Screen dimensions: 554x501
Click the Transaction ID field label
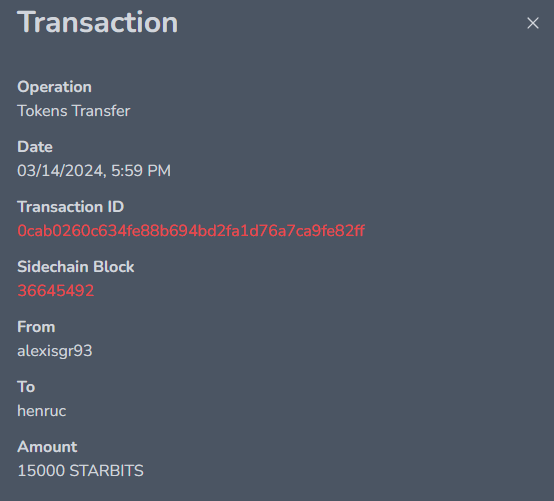[x=71, y=207]
